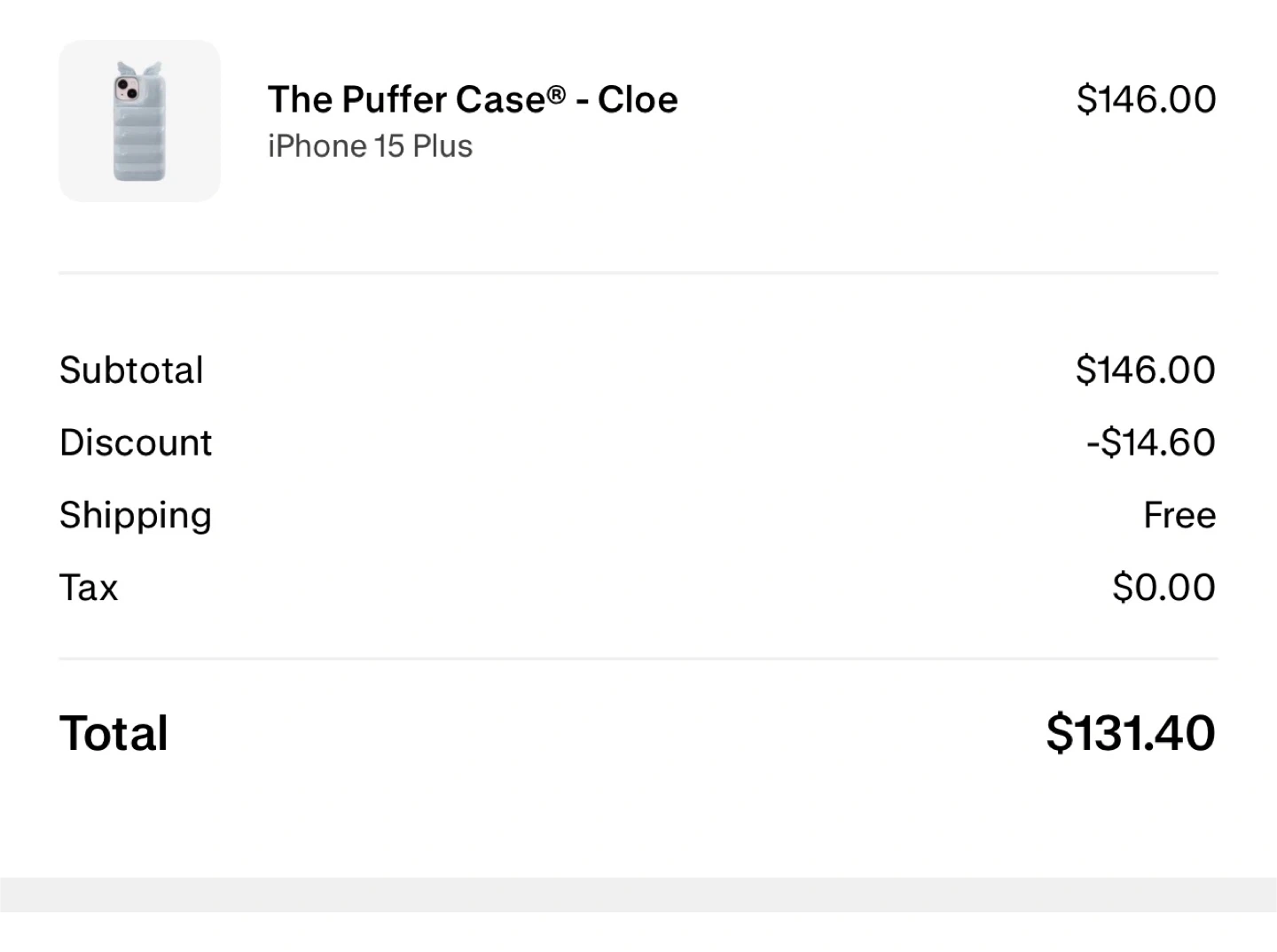Screen dimensions: 1277x952
Task: Select the $131.40 total amount
Action: [1130, 733]
